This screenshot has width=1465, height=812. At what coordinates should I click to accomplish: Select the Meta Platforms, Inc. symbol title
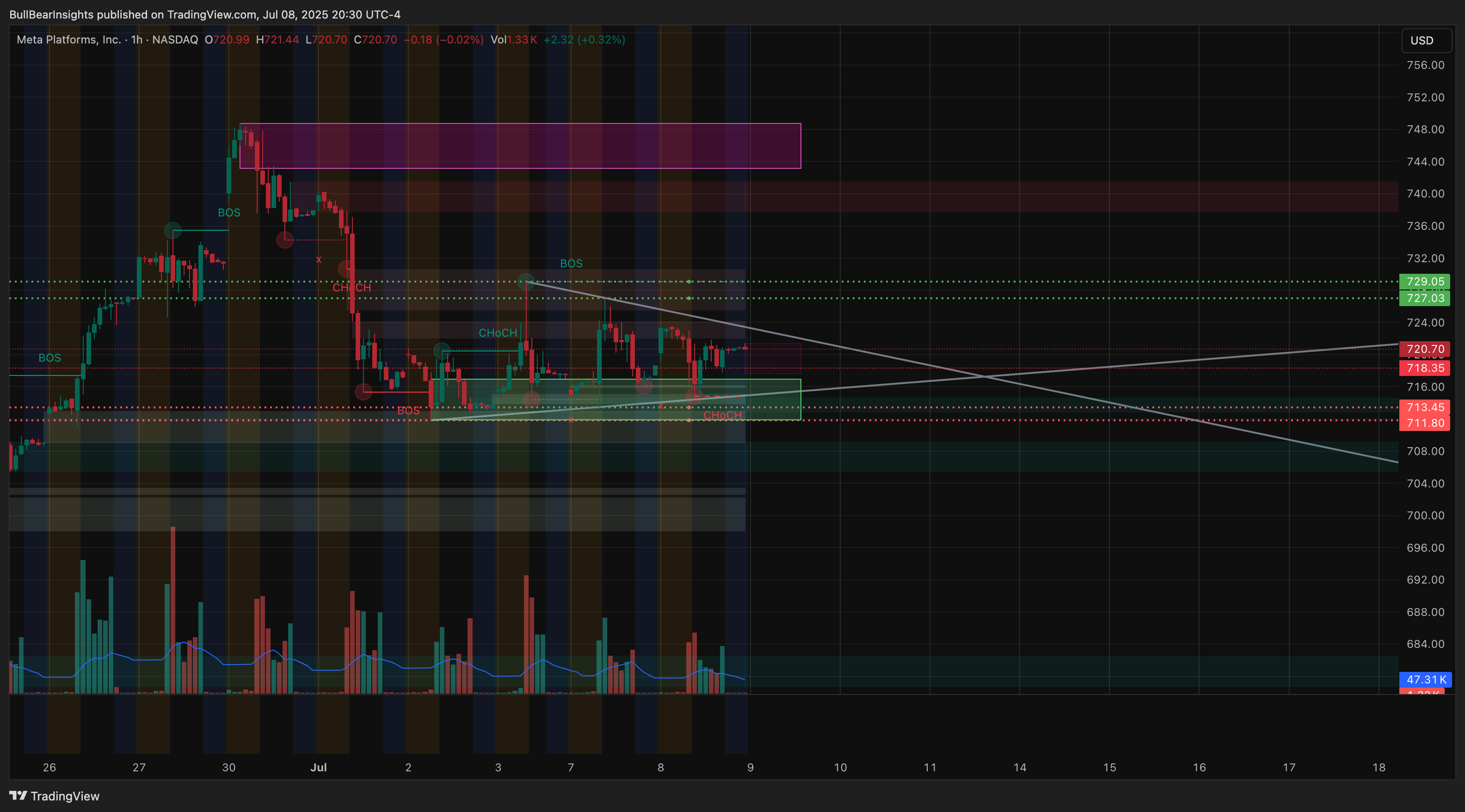point(68,40)
